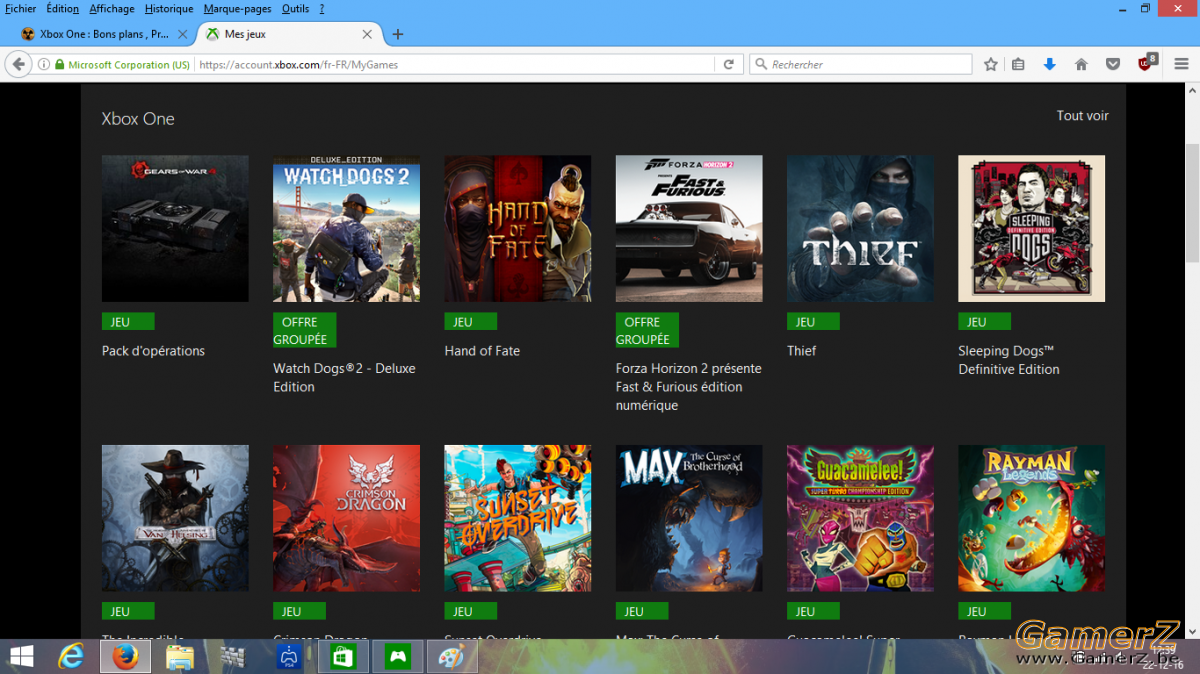Open uBlock extension icon with badge
1200x674 pixels.
click(1146, 63)
